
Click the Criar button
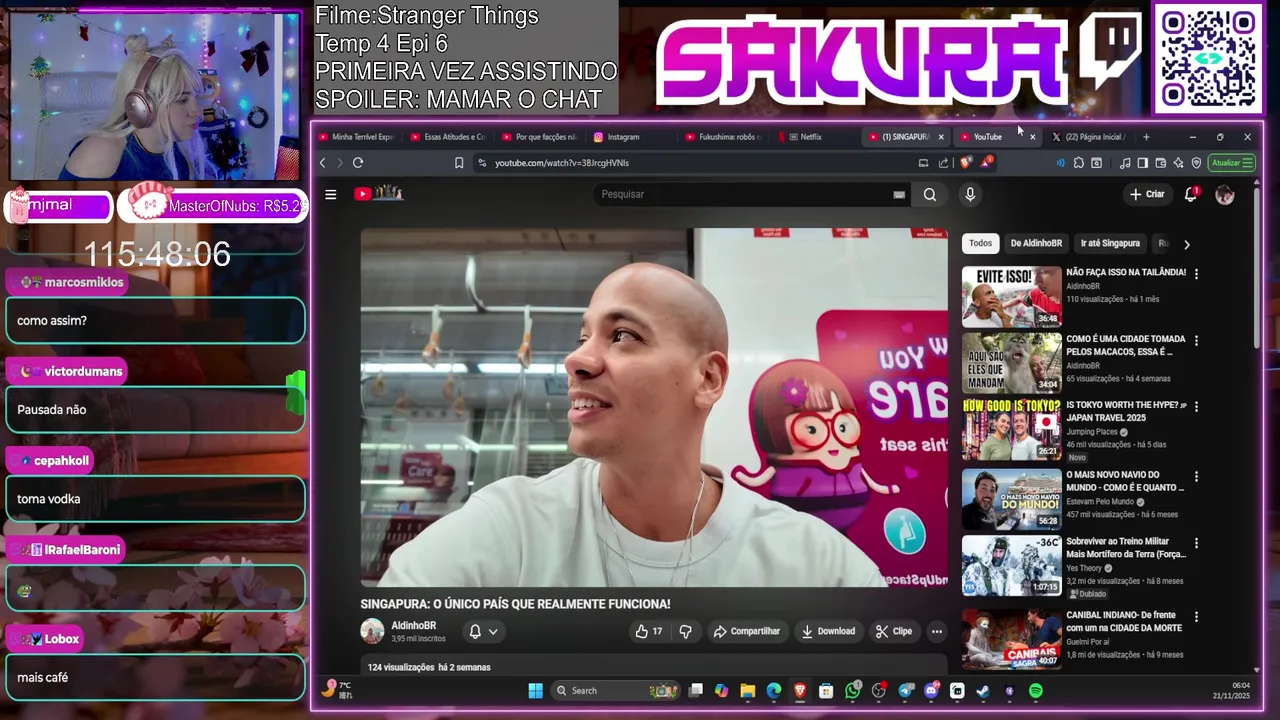coord(1147,194)
